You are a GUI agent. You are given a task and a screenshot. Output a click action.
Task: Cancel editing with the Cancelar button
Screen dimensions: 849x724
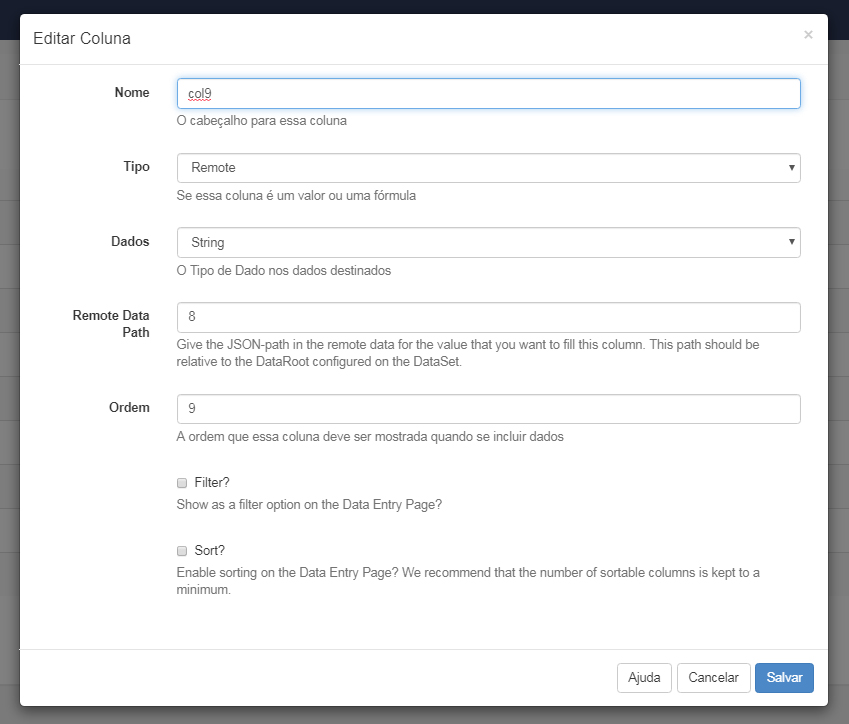pos(713,677)
